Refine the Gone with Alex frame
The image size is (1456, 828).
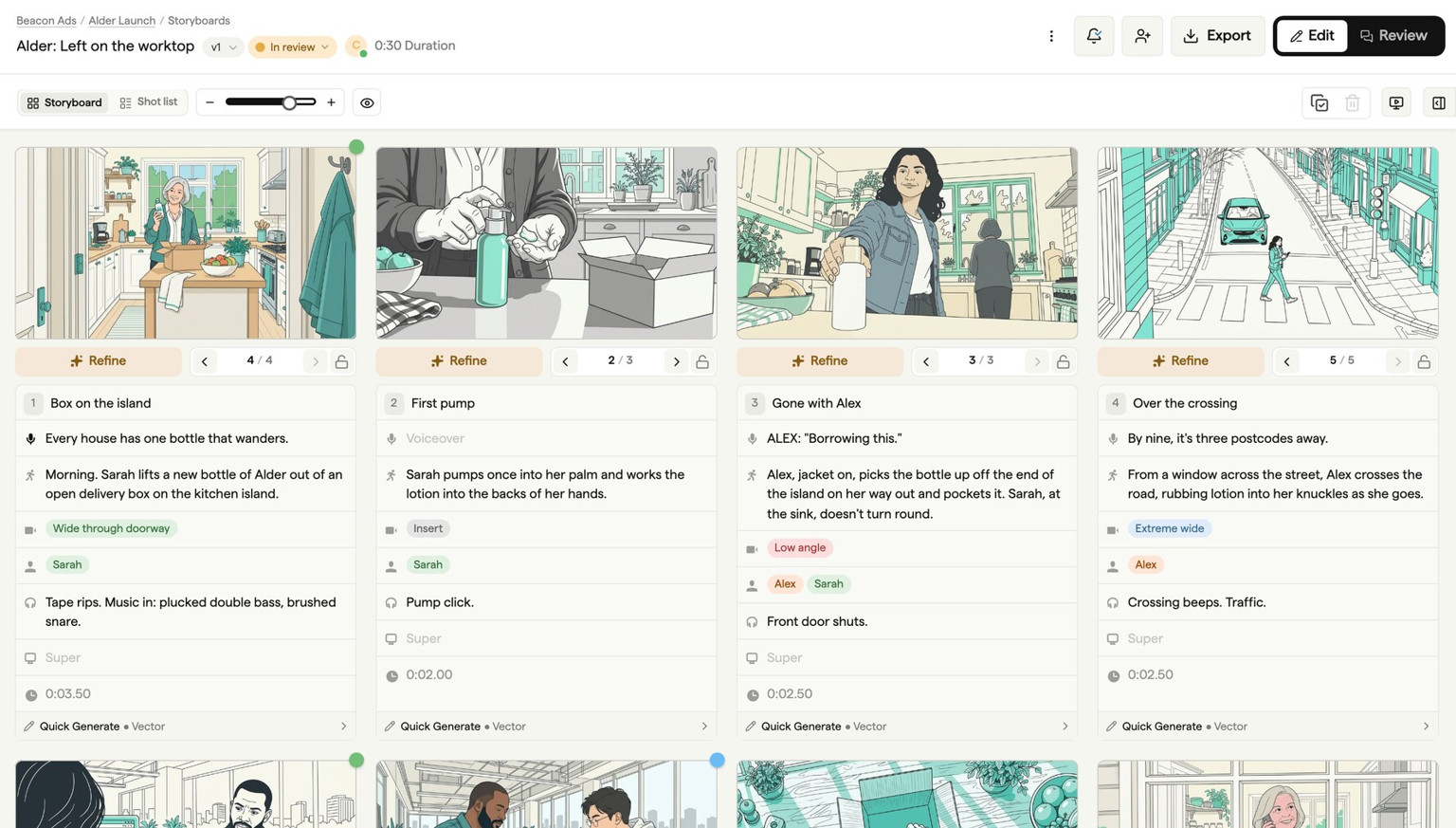(820, 361)
